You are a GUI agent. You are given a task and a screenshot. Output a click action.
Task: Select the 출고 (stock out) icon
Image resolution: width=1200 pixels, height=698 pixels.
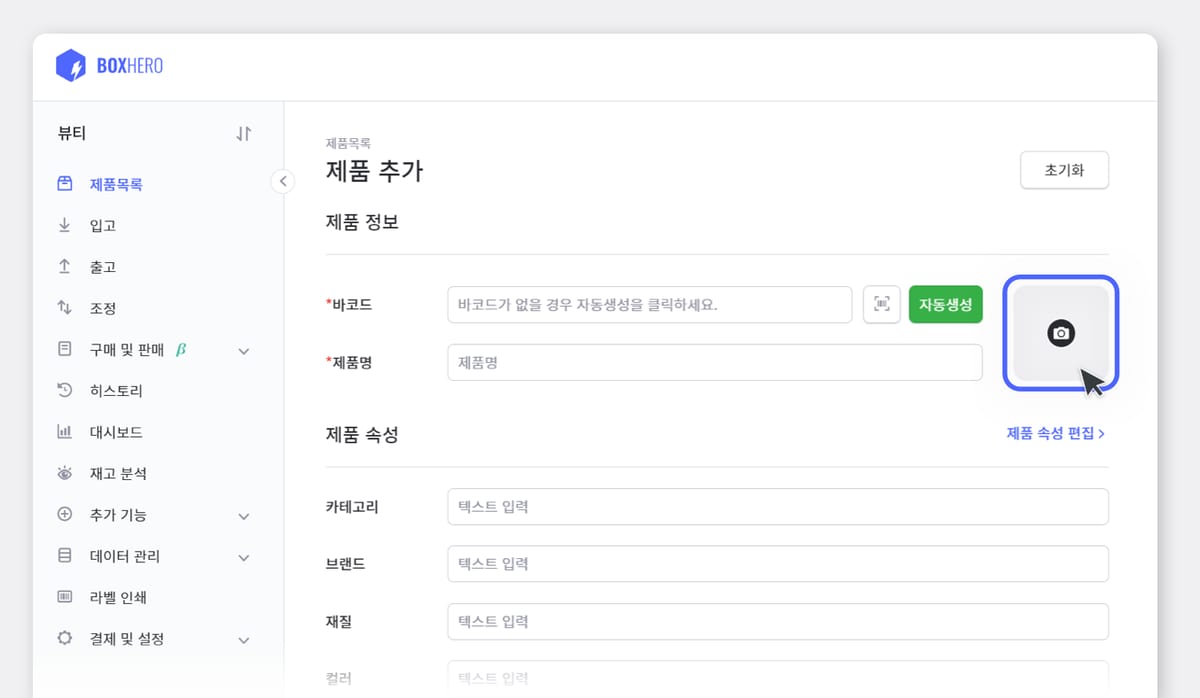coord(64,266)
